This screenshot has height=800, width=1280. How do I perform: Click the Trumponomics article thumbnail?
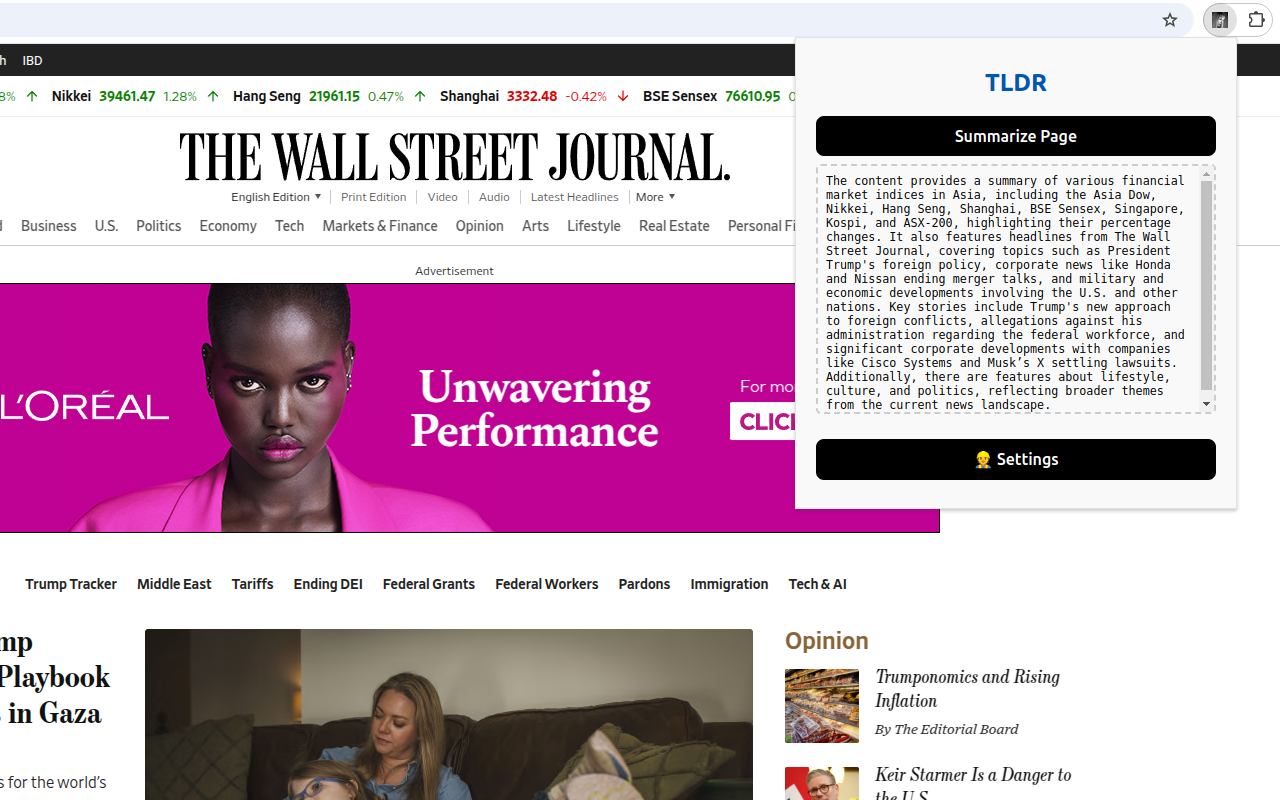click(x=822, y=706)
